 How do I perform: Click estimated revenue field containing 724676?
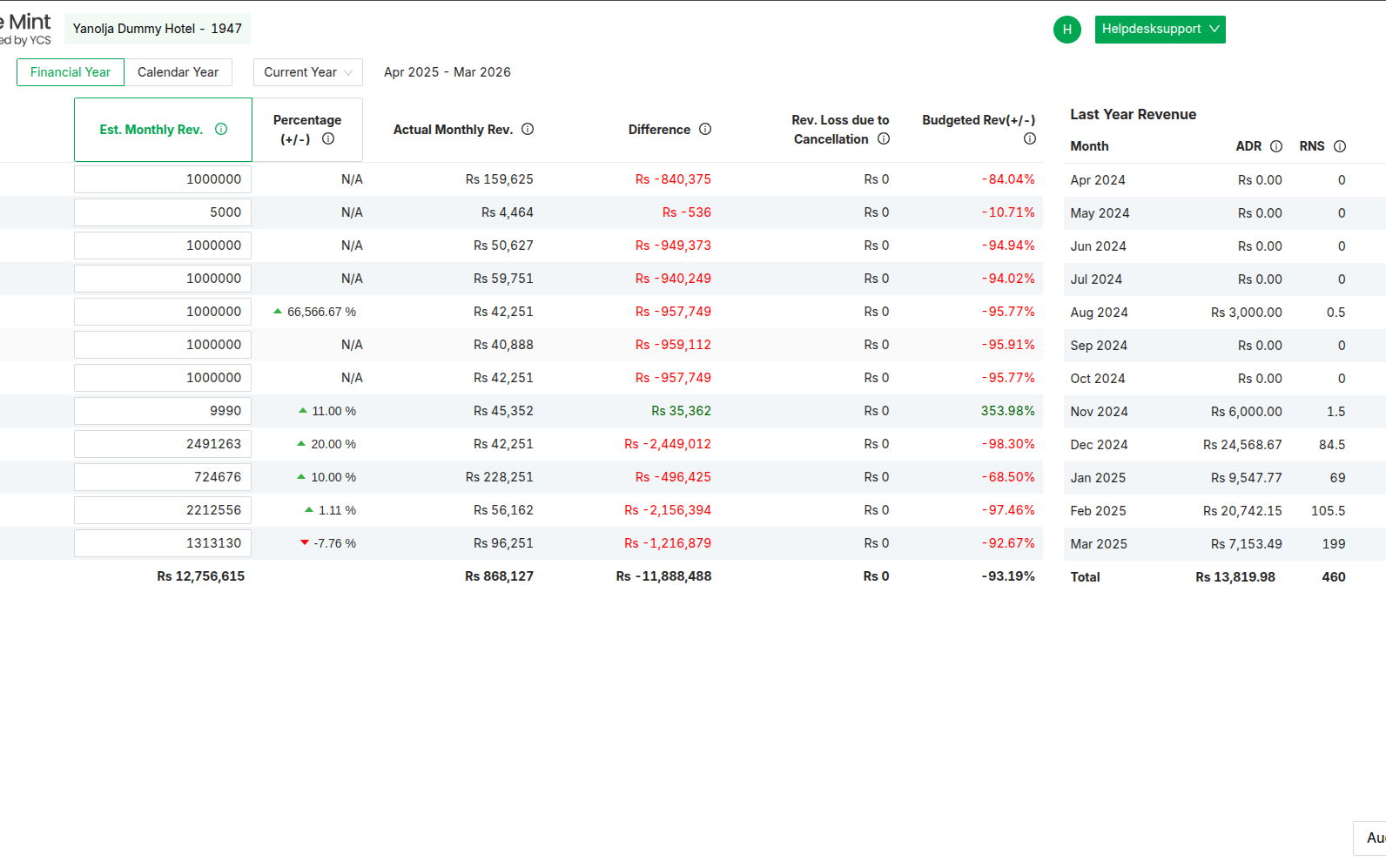[163, 477]
